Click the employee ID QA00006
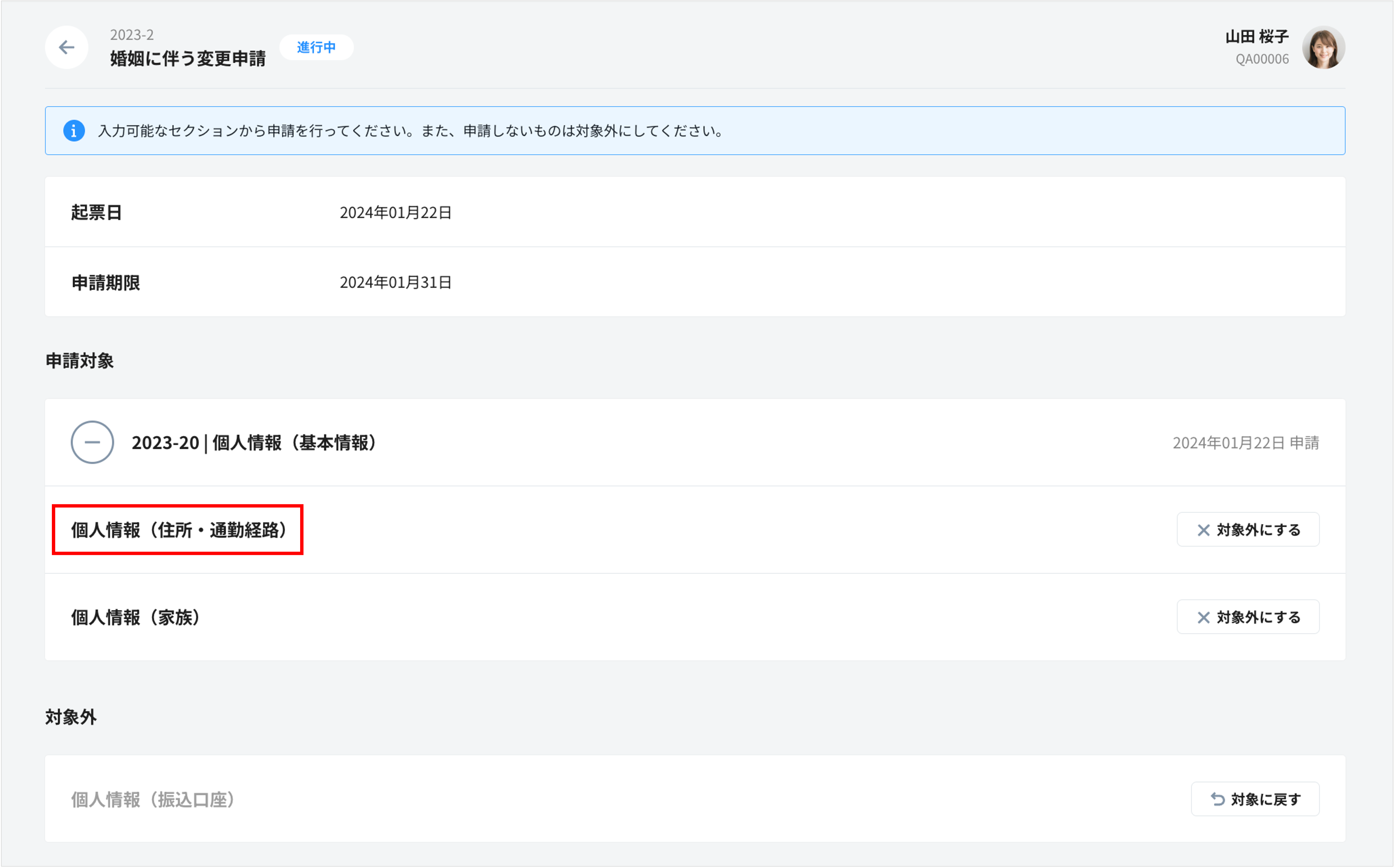The width and height of the screenshot is (1394, 868). 1262,59
